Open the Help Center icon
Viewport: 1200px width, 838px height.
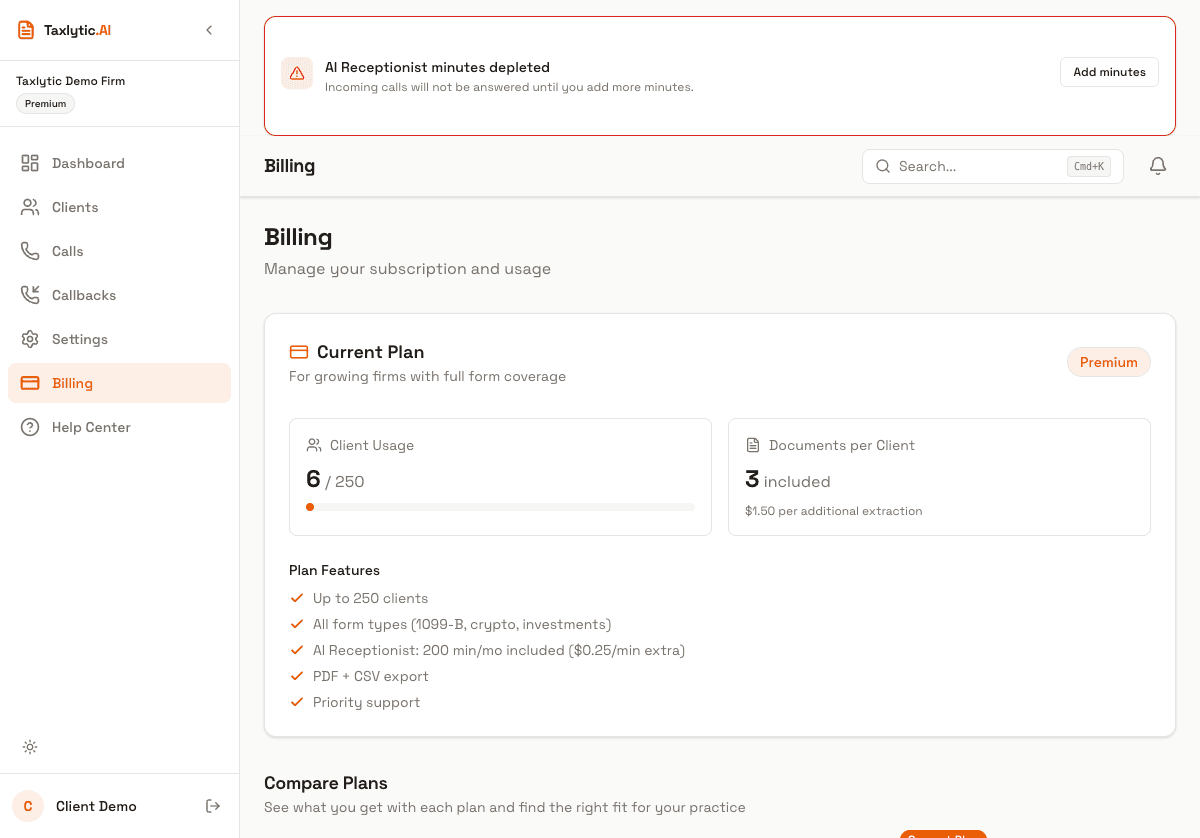click(30, 427)
